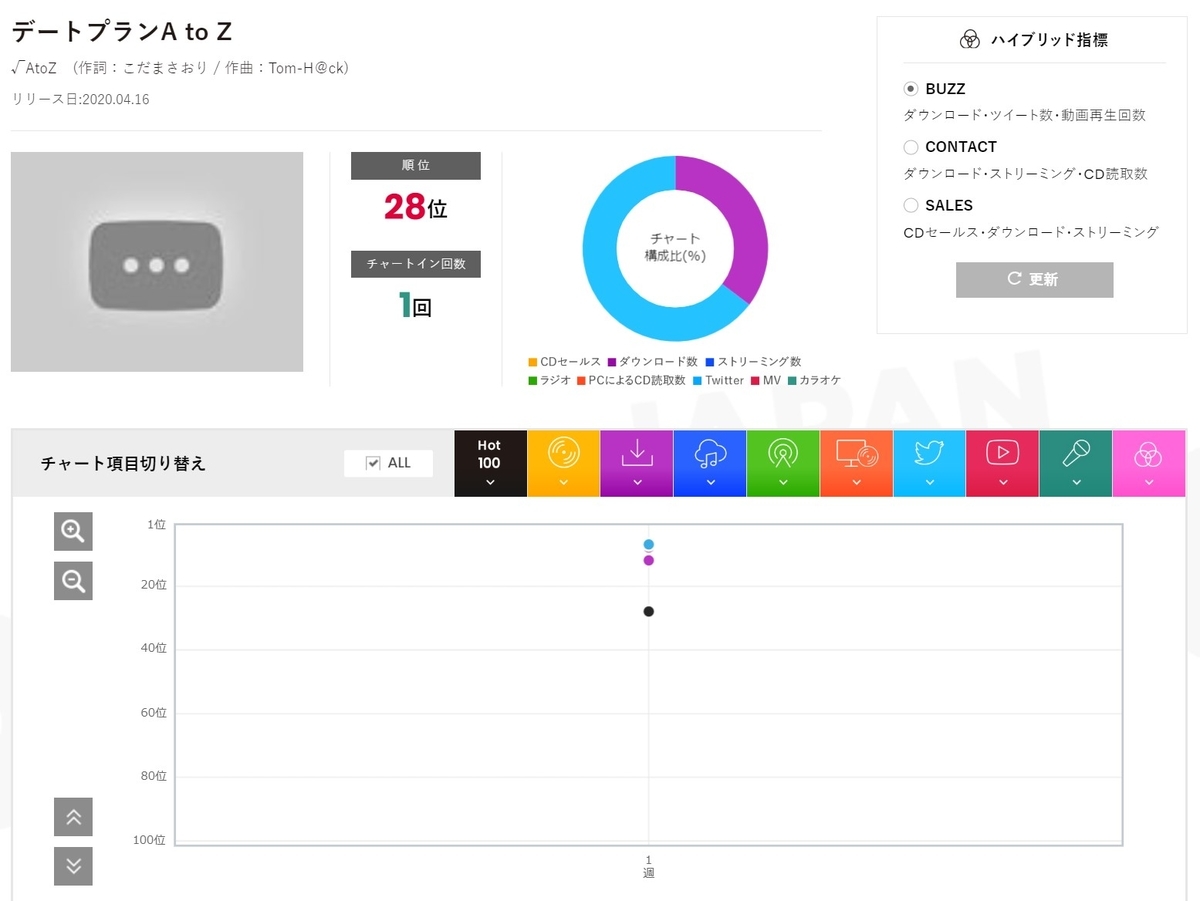The image size is (1200, 901).
Task: Select the BUZZ radio option
Action: point(911,89)
